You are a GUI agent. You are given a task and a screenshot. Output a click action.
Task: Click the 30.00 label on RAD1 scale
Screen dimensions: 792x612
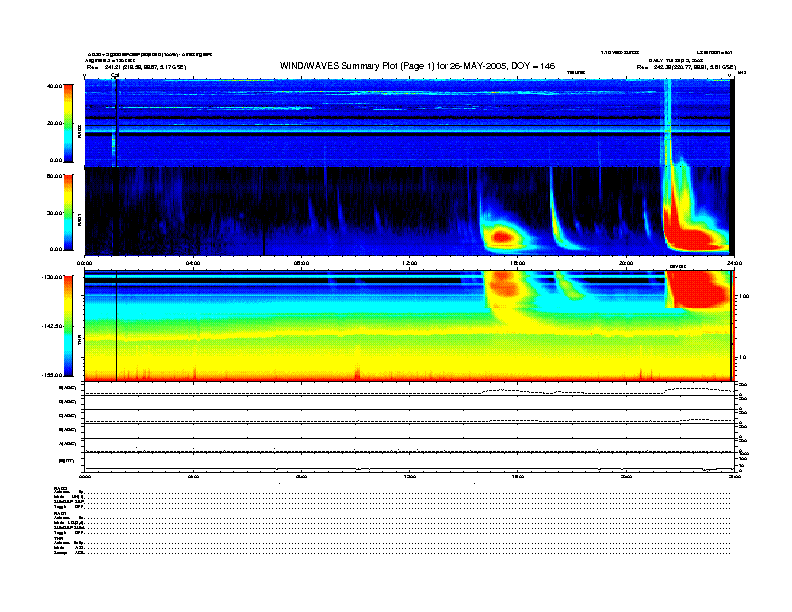[x=54, y=213]
